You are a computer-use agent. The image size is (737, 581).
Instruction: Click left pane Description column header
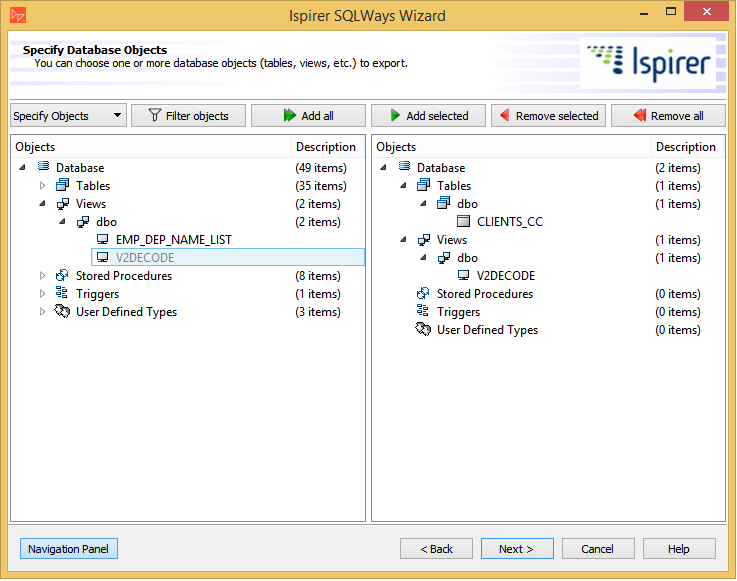pos(328,147)
